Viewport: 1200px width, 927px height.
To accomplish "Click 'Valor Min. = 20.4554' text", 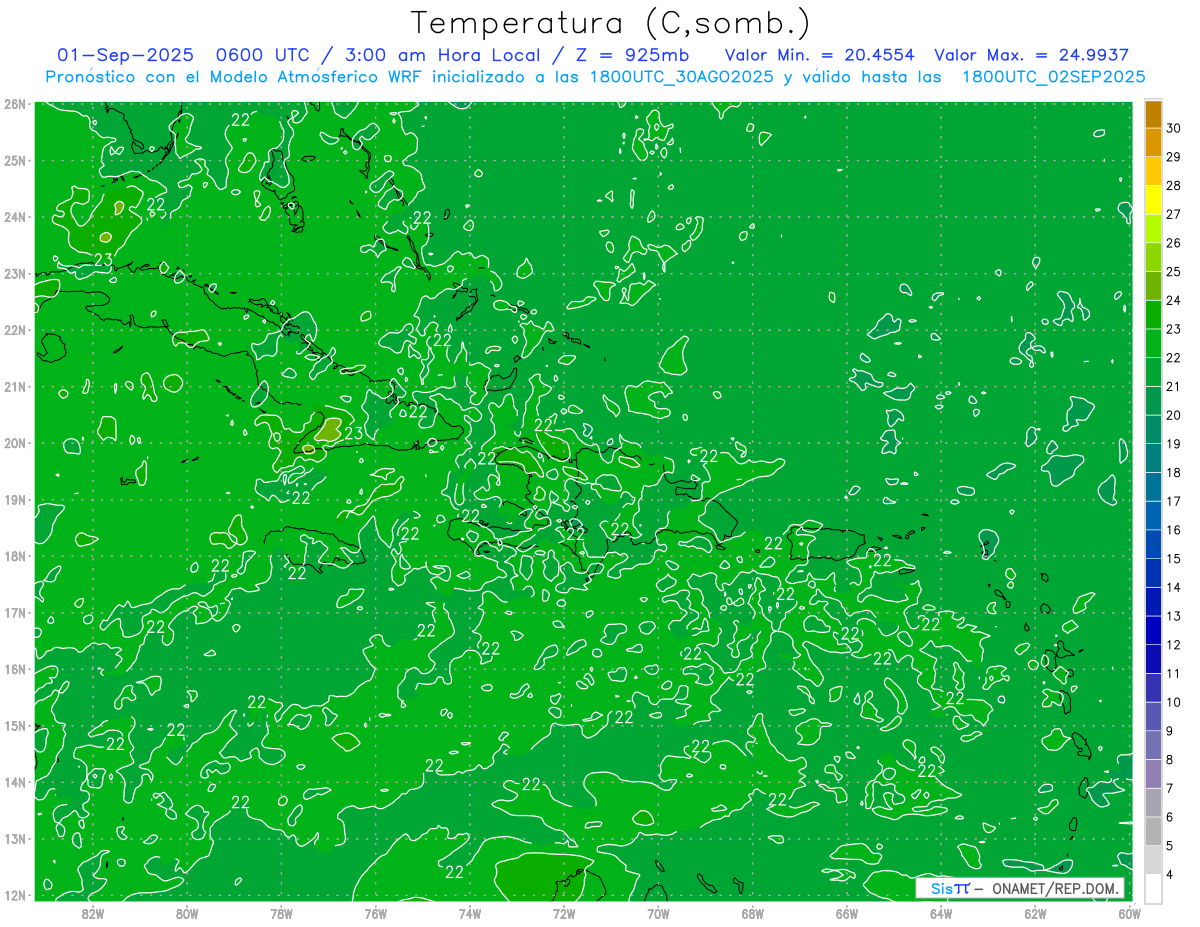I will [819, 55].
